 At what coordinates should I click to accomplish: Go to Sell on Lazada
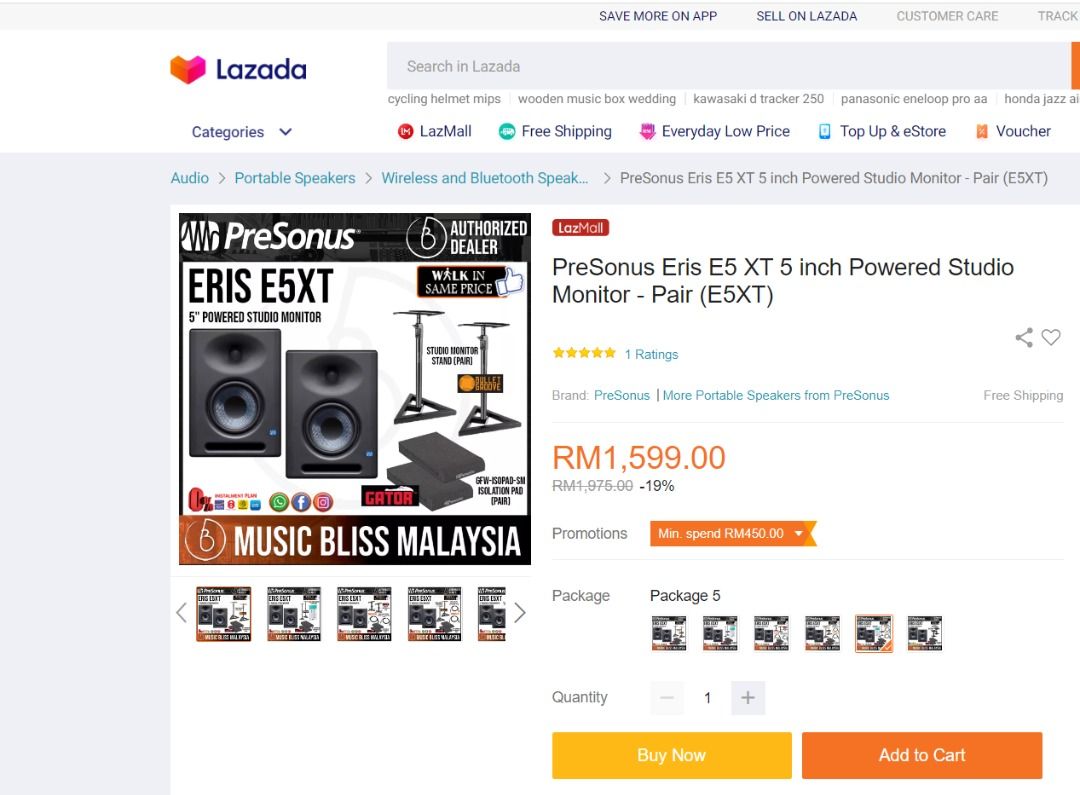(x=807, y=16)
